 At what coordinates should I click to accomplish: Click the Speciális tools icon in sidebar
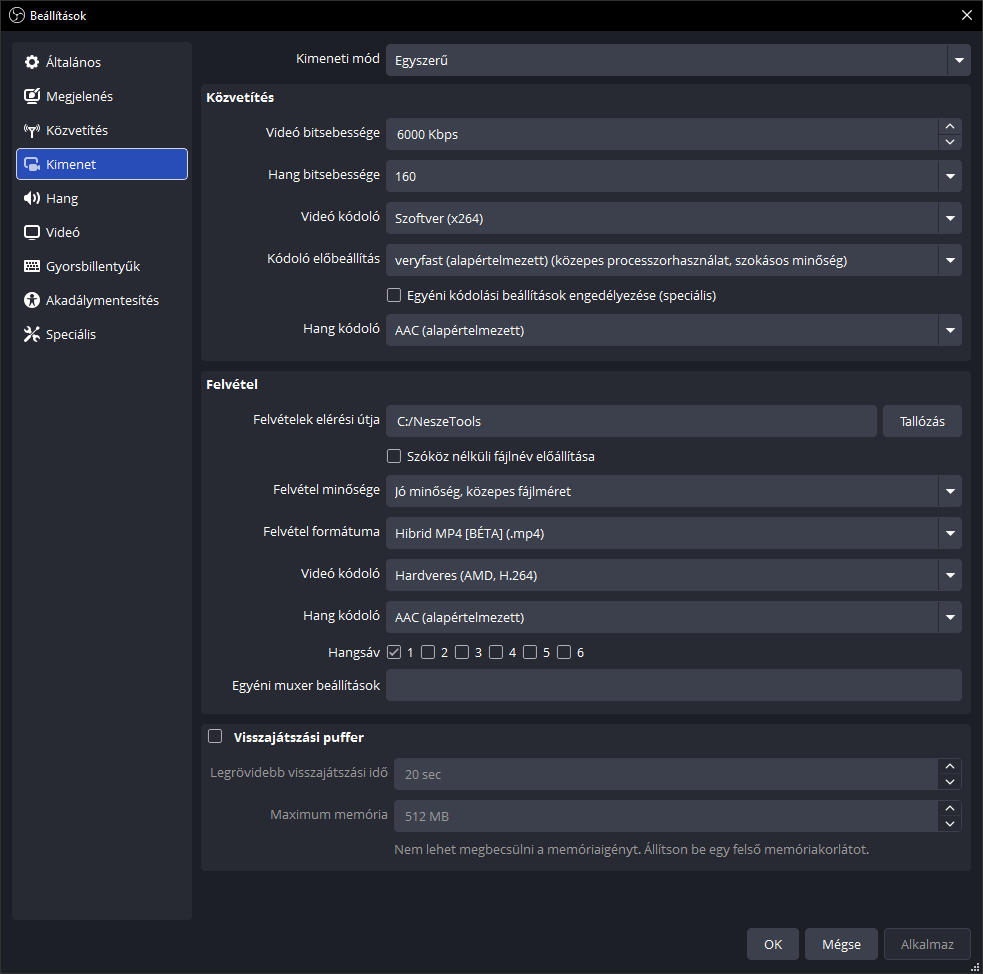[x=31, y=334]
